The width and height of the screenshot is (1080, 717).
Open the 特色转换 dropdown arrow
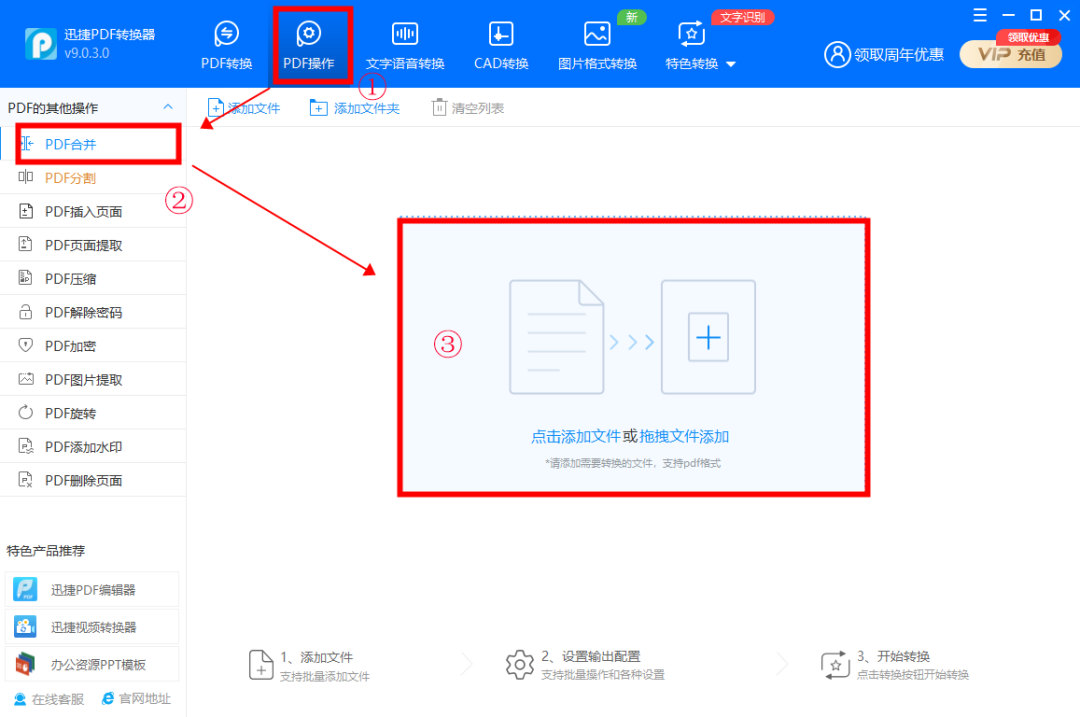pyautogui.click(x=731, y=65)
